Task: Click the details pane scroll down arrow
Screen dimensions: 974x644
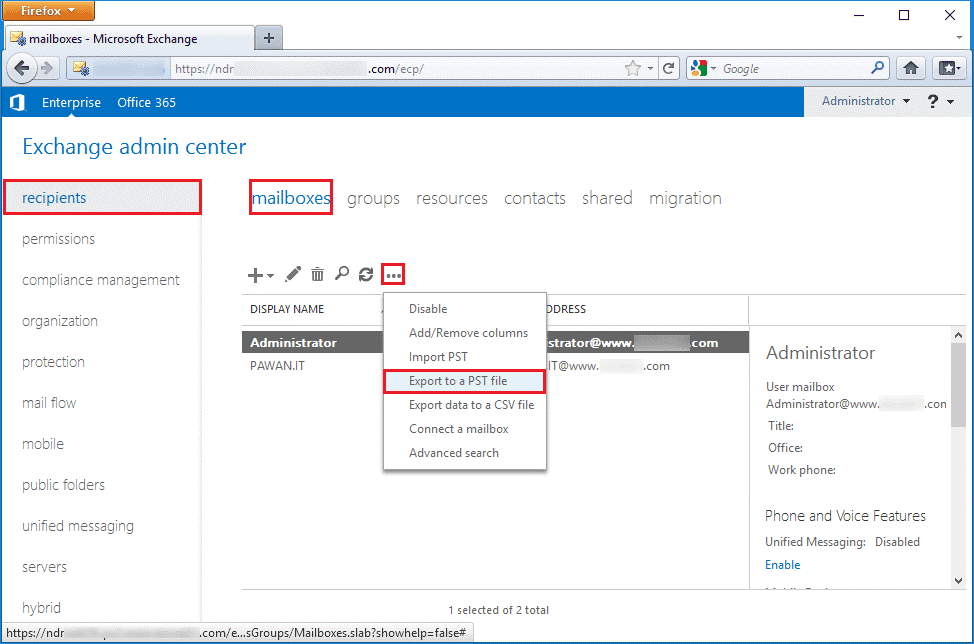Action: 958,581
